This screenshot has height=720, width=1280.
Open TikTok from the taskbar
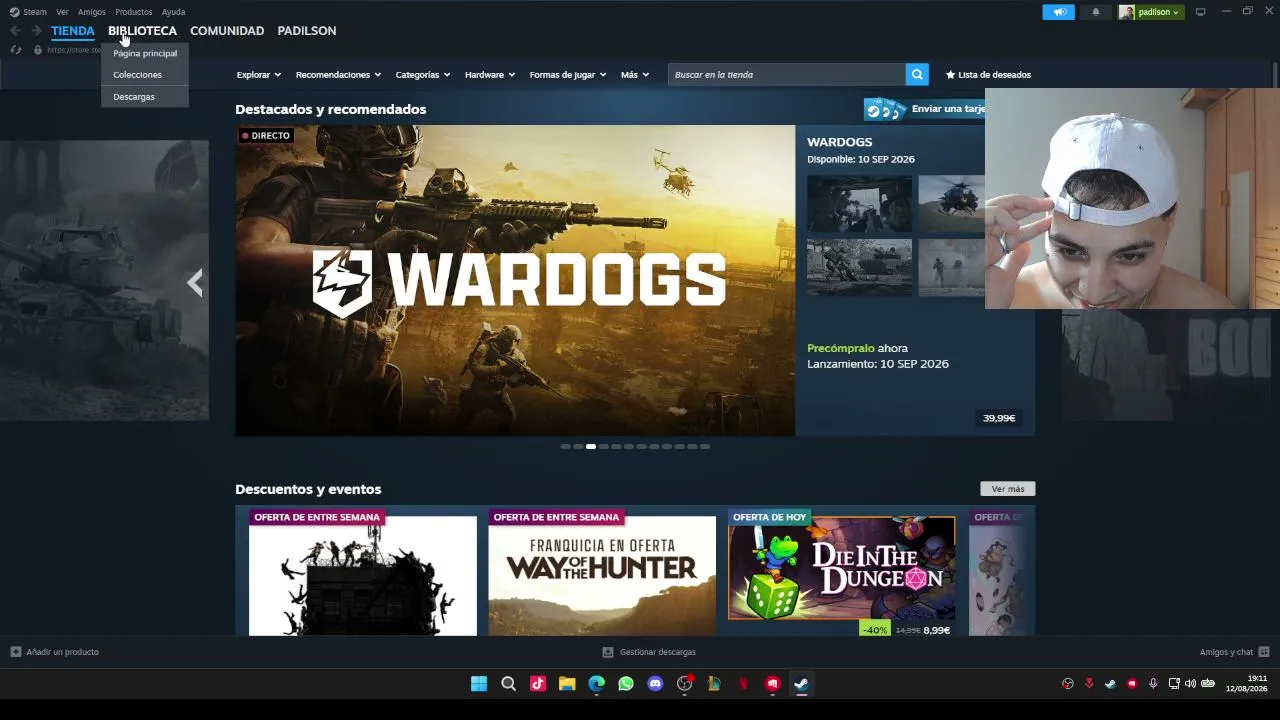coord(538,684)
